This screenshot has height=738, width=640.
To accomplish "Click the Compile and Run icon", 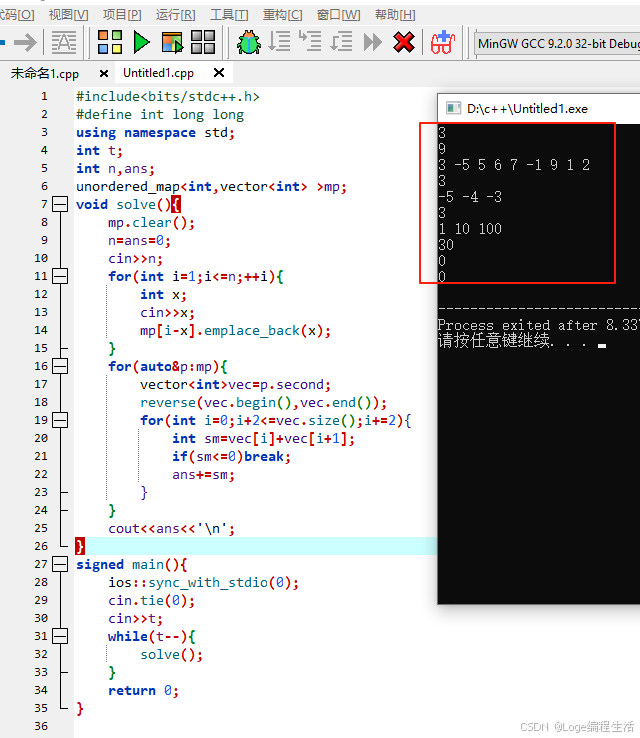I will (x=172, y=42).
